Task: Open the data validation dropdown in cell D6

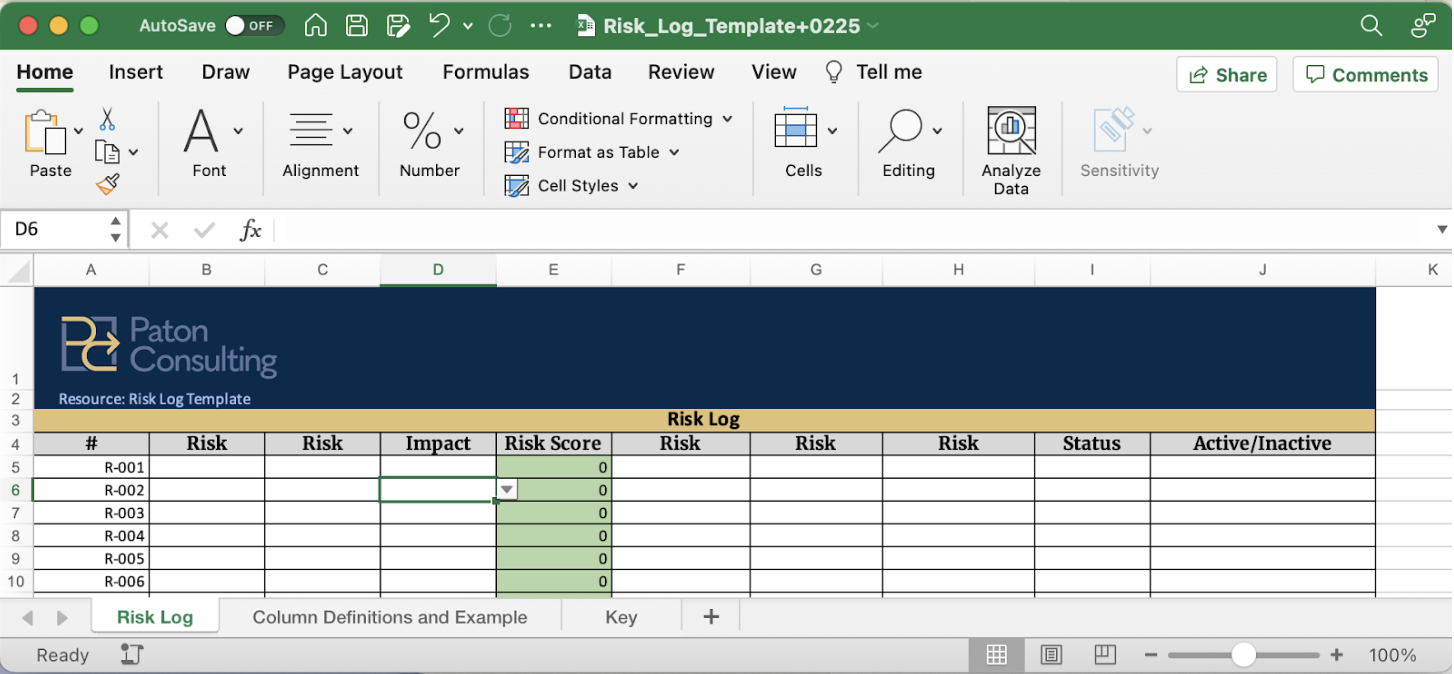Action: (507, 489)
